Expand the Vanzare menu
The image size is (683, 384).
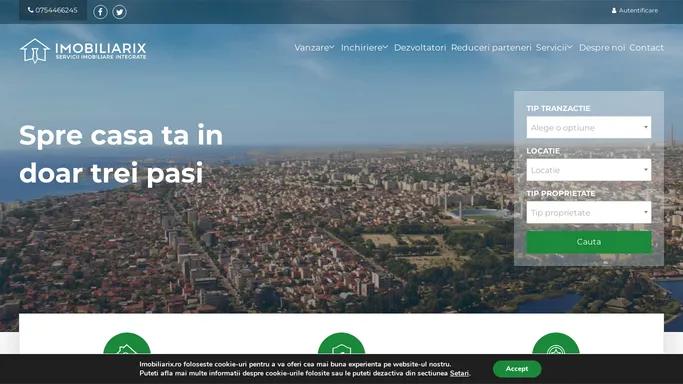pos(314,47)
